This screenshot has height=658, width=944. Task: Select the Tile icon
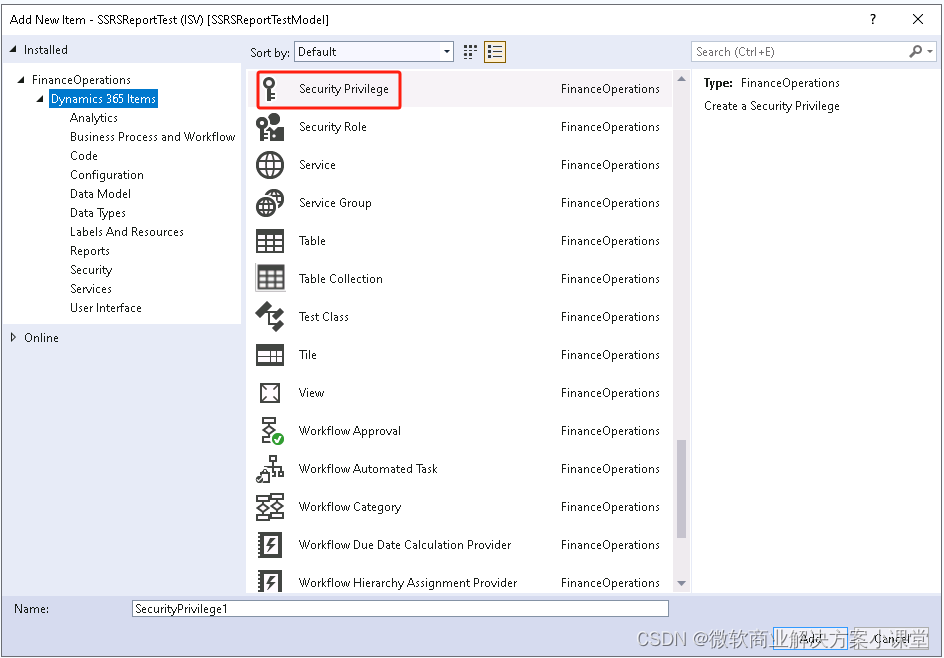pos(270,355)
